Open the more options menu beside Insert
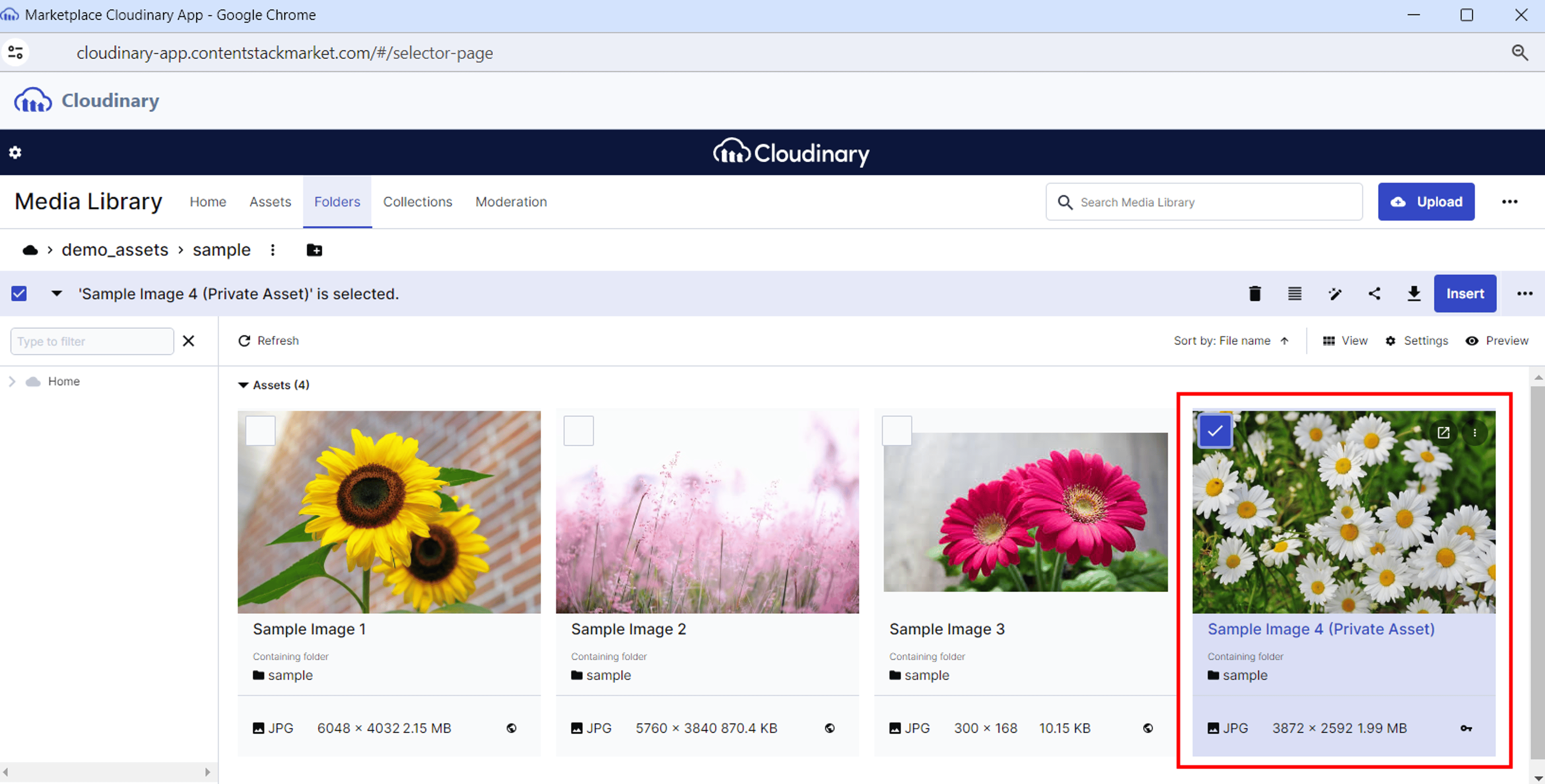The image size is (1545, 784). tap(1524, 293)
